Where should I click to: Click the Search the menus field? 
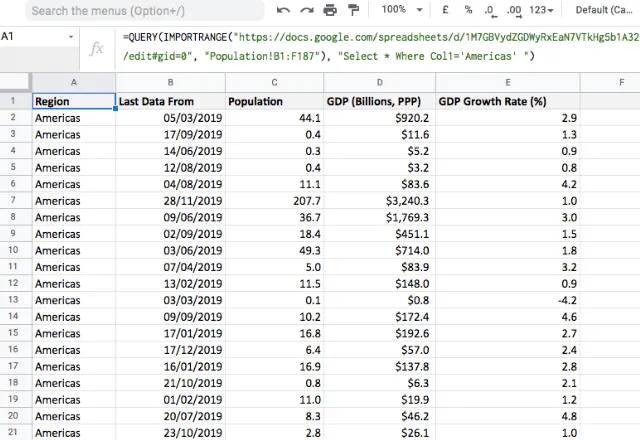coord(132,11)
